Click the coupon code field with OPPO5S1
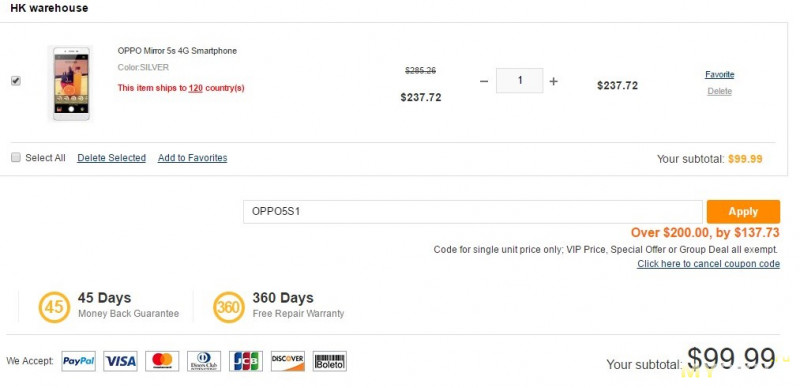 [473, 211]
